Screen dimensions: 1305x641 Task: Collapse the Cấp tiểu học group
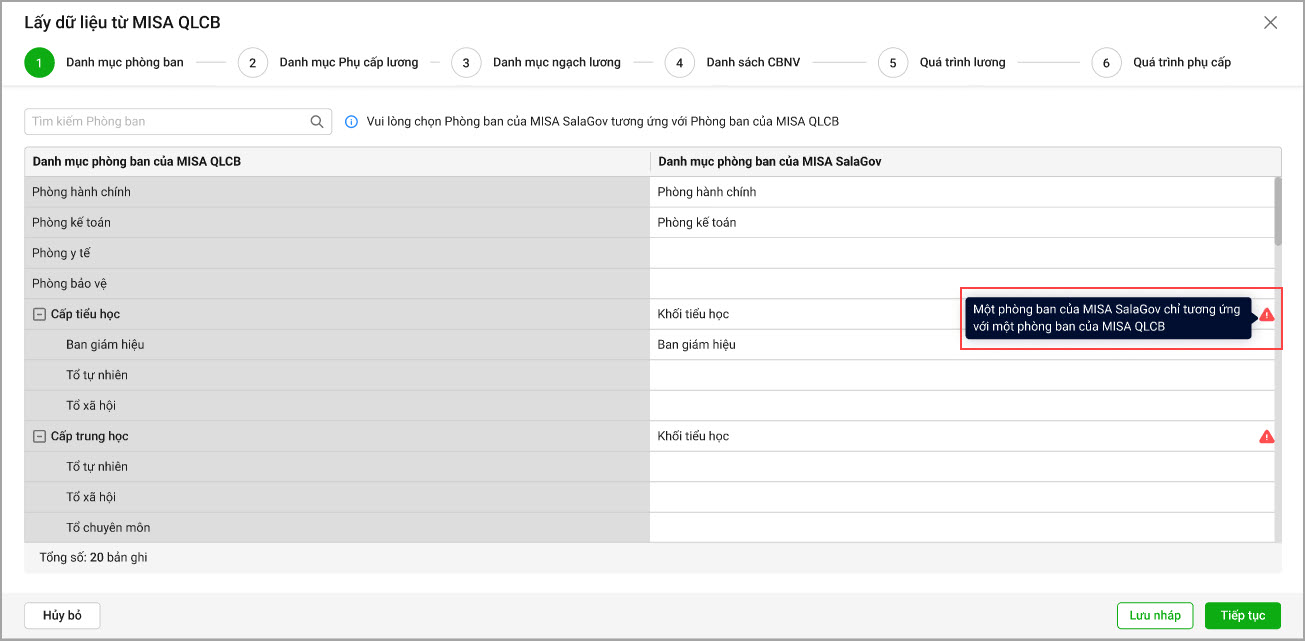point(39,315)
